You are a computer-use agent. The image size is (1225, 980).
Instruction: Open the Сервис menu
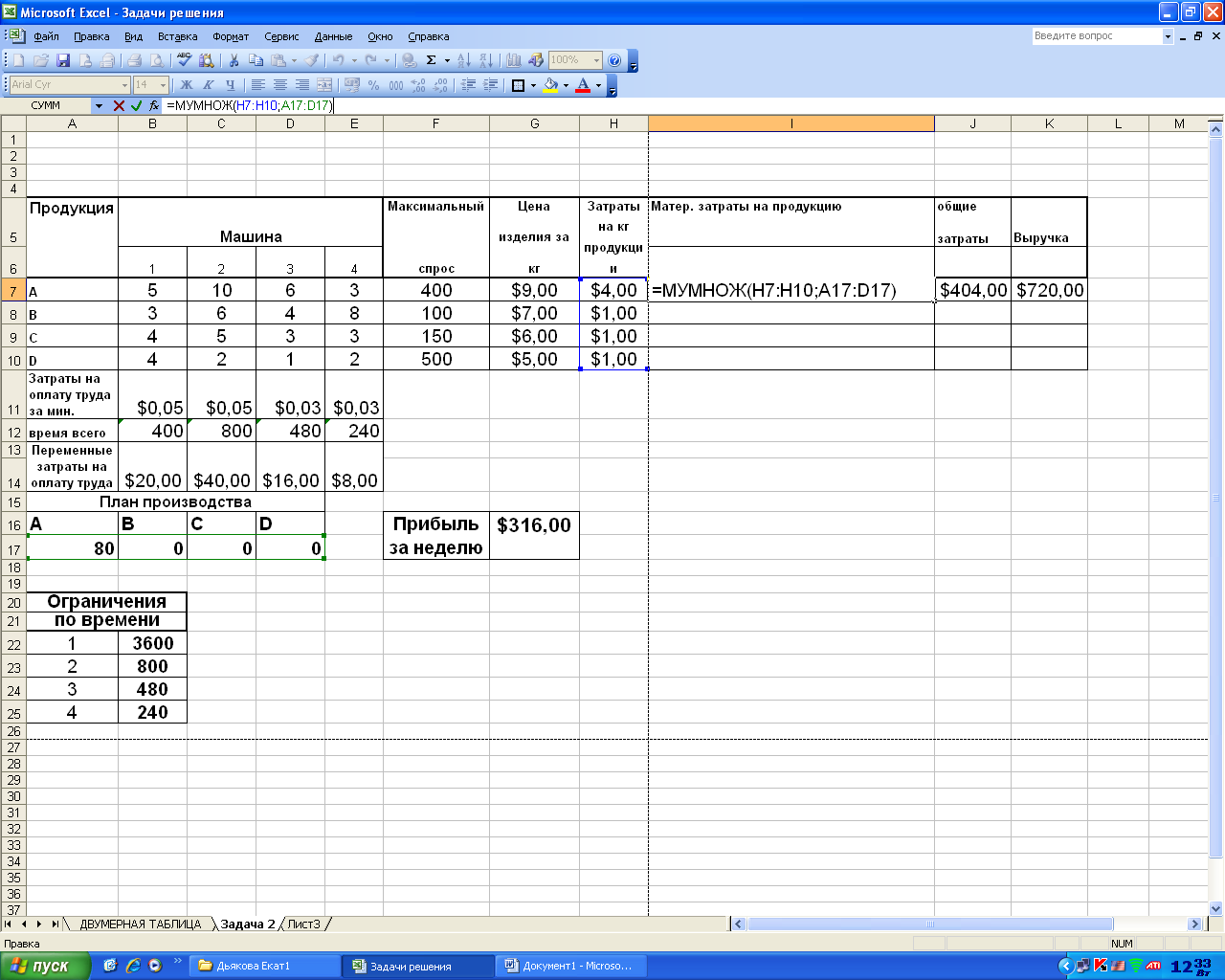coord(281,36)
